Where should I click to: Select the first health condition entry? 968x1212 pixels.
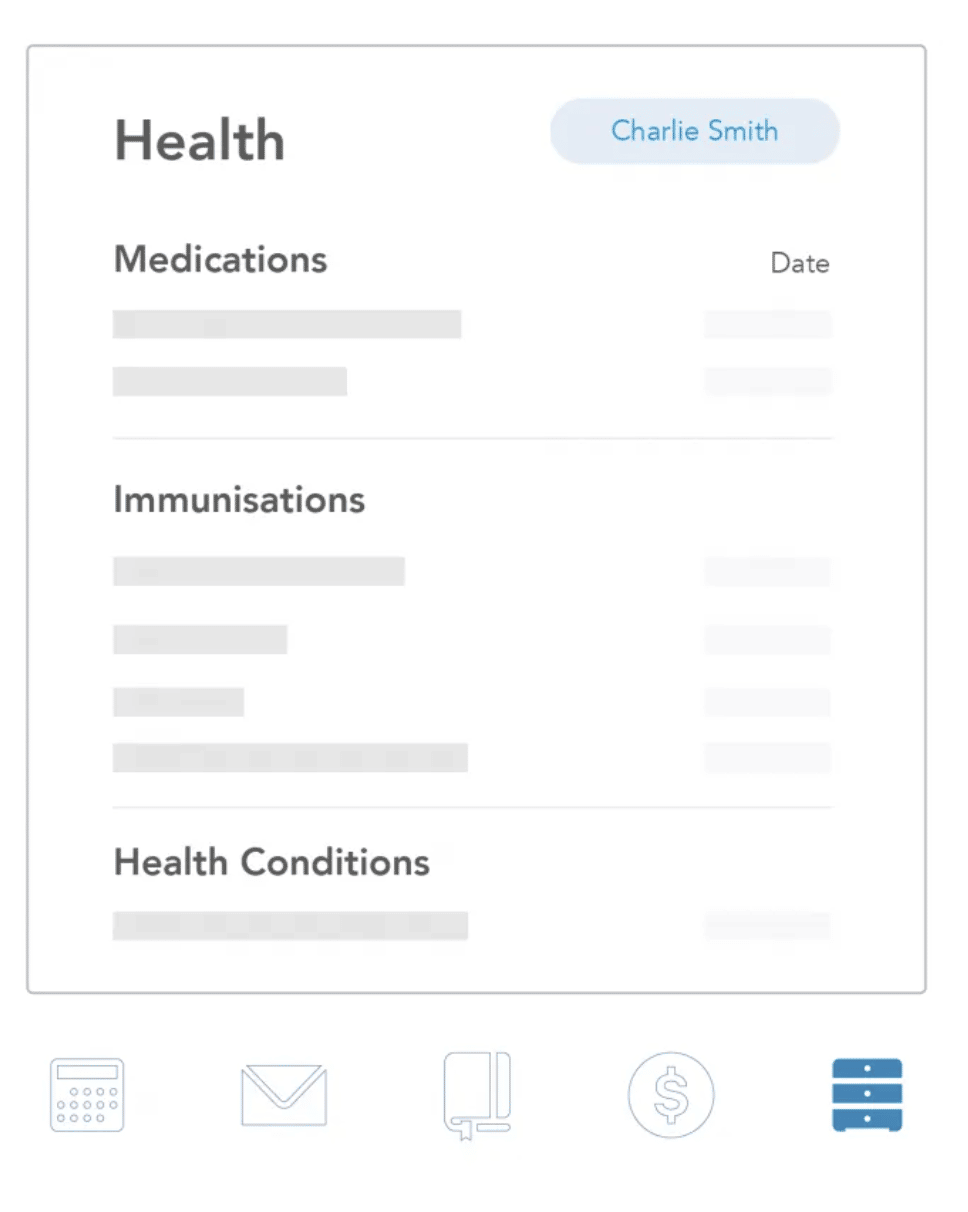(290, 926)
